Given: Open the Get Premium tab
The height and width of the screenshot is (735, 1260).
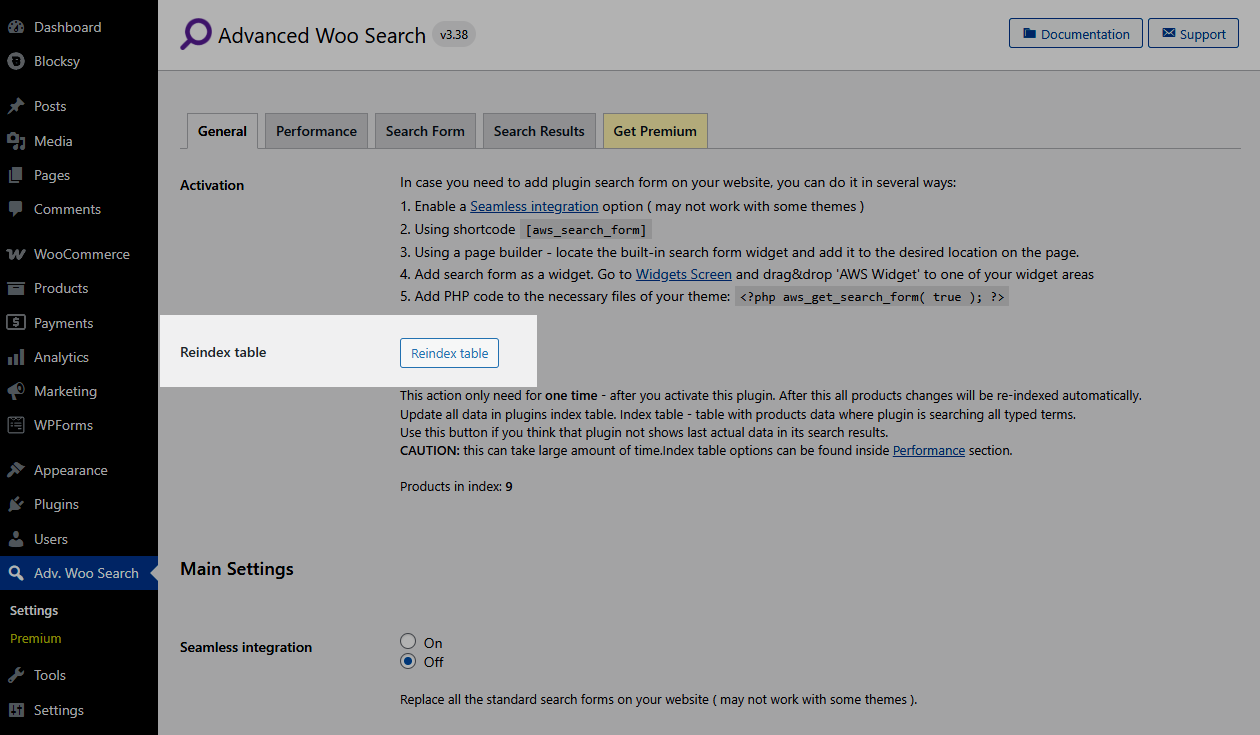Looking at the screenshot, I should pos(655,131).
